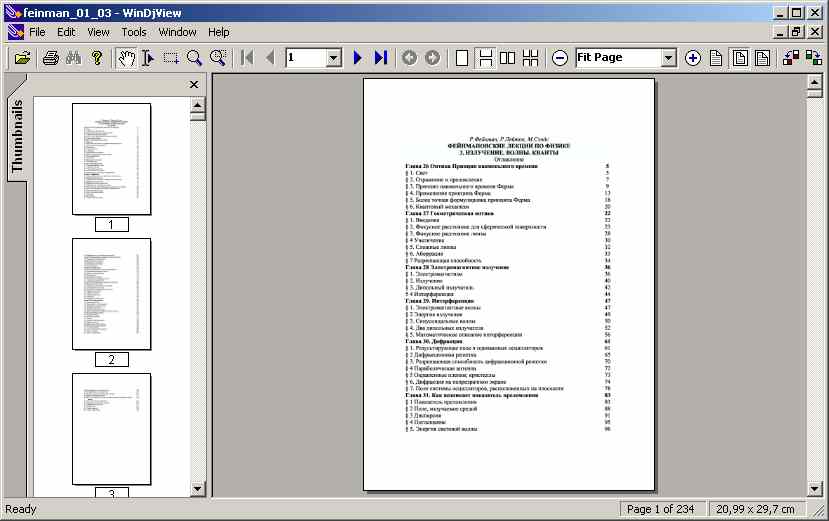Rotate the page left
Image resolution: width=829 pixels, height=521 pixels.
(791, 58)
